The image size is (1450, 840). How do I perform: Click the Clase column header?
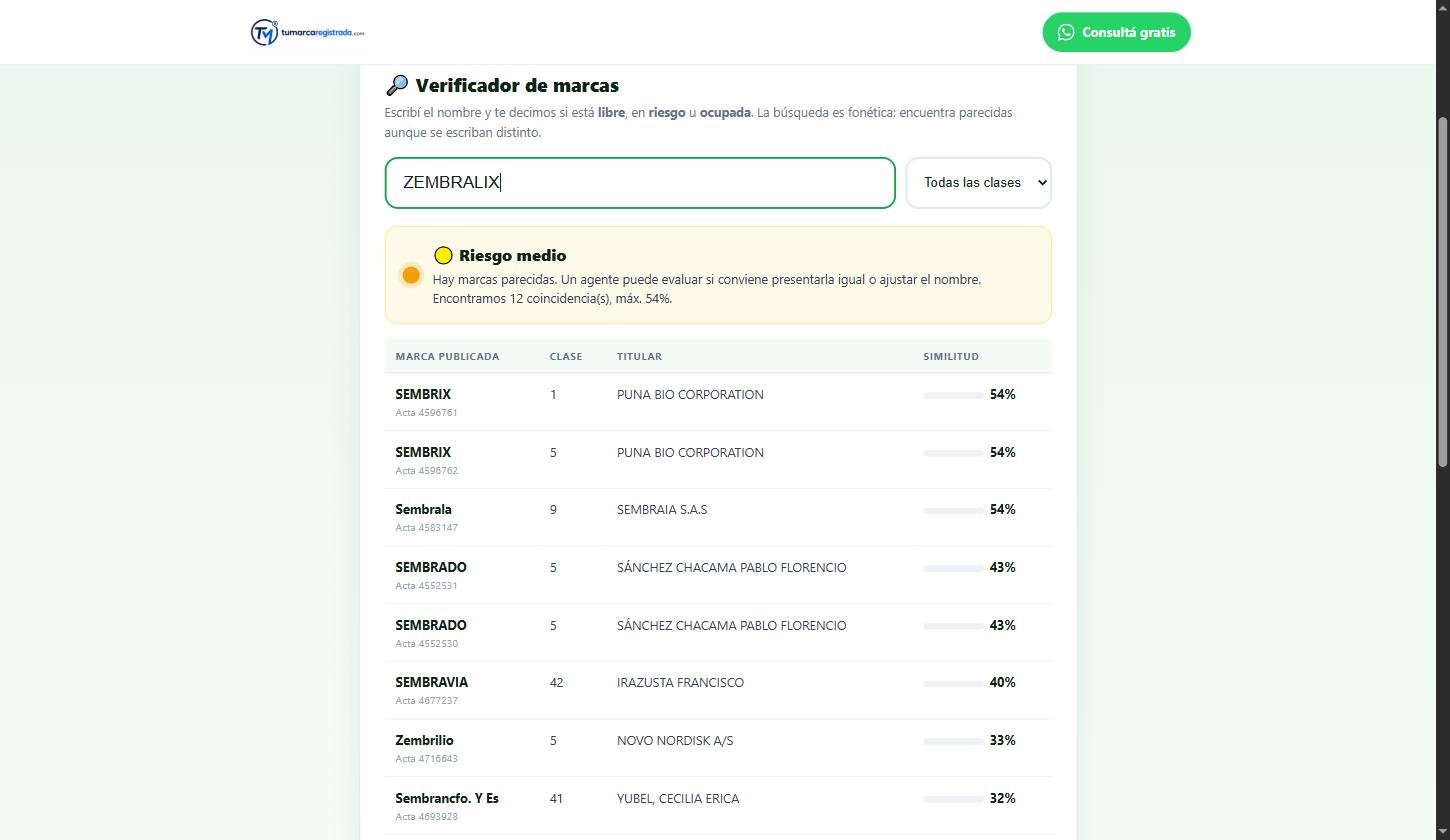point(566,357)
